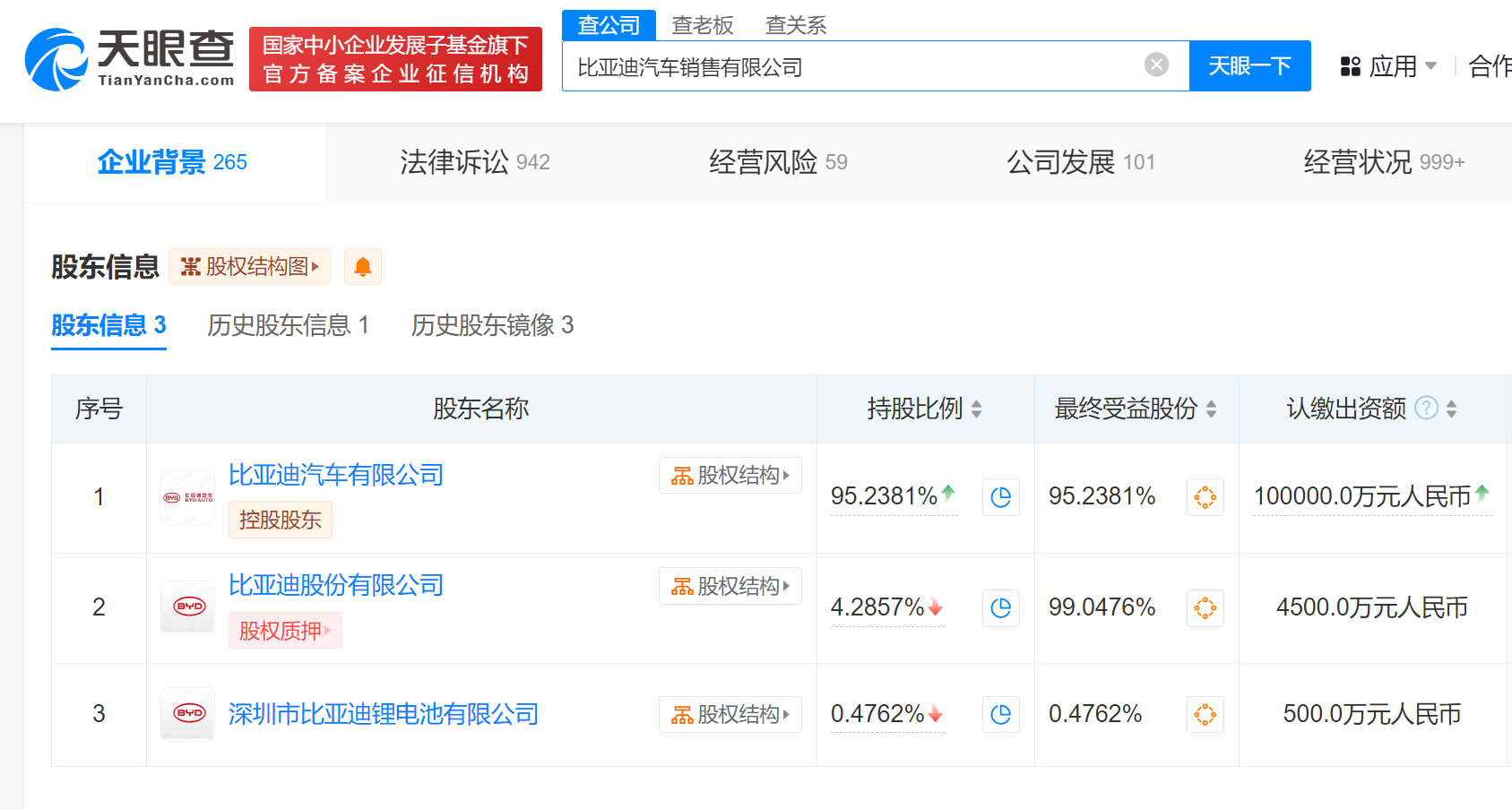Click beneficial share icon in 比亚迪汽车有限公司 row

tap(1205, 497)
